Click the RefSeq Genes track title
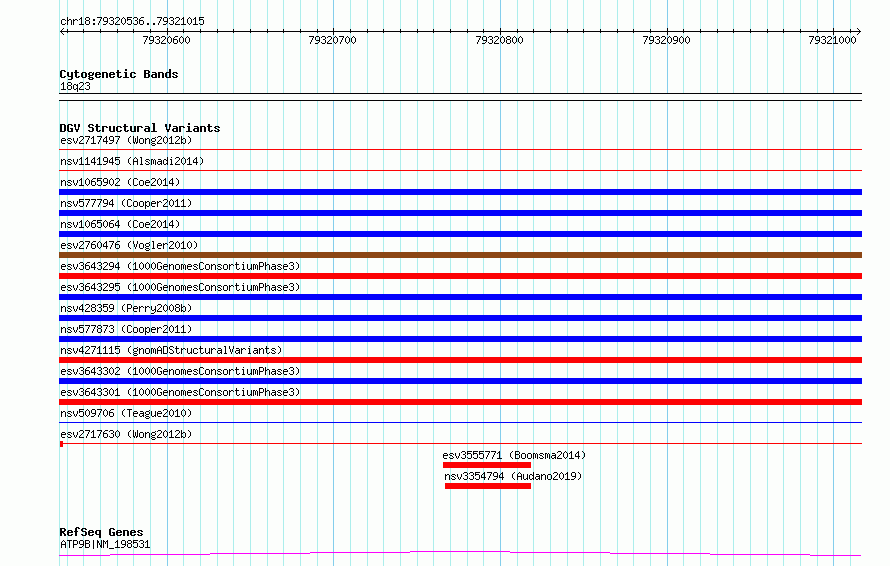Image resolution: width=890 pixels, height=566 pixels. pos(101,533)
